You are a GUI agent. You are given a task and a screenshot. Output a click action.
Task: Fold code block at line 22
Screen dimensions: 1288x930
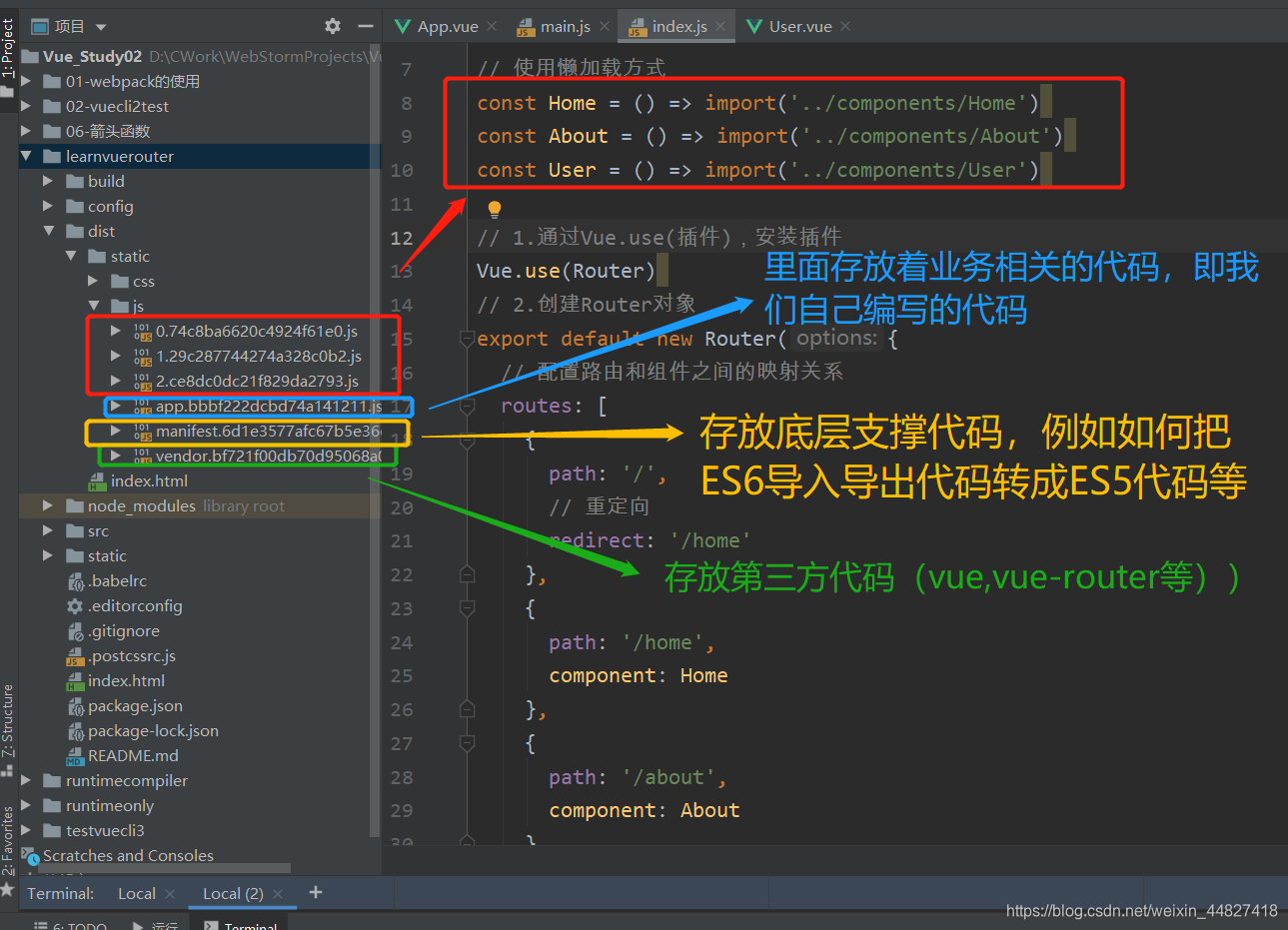[467, 573]
